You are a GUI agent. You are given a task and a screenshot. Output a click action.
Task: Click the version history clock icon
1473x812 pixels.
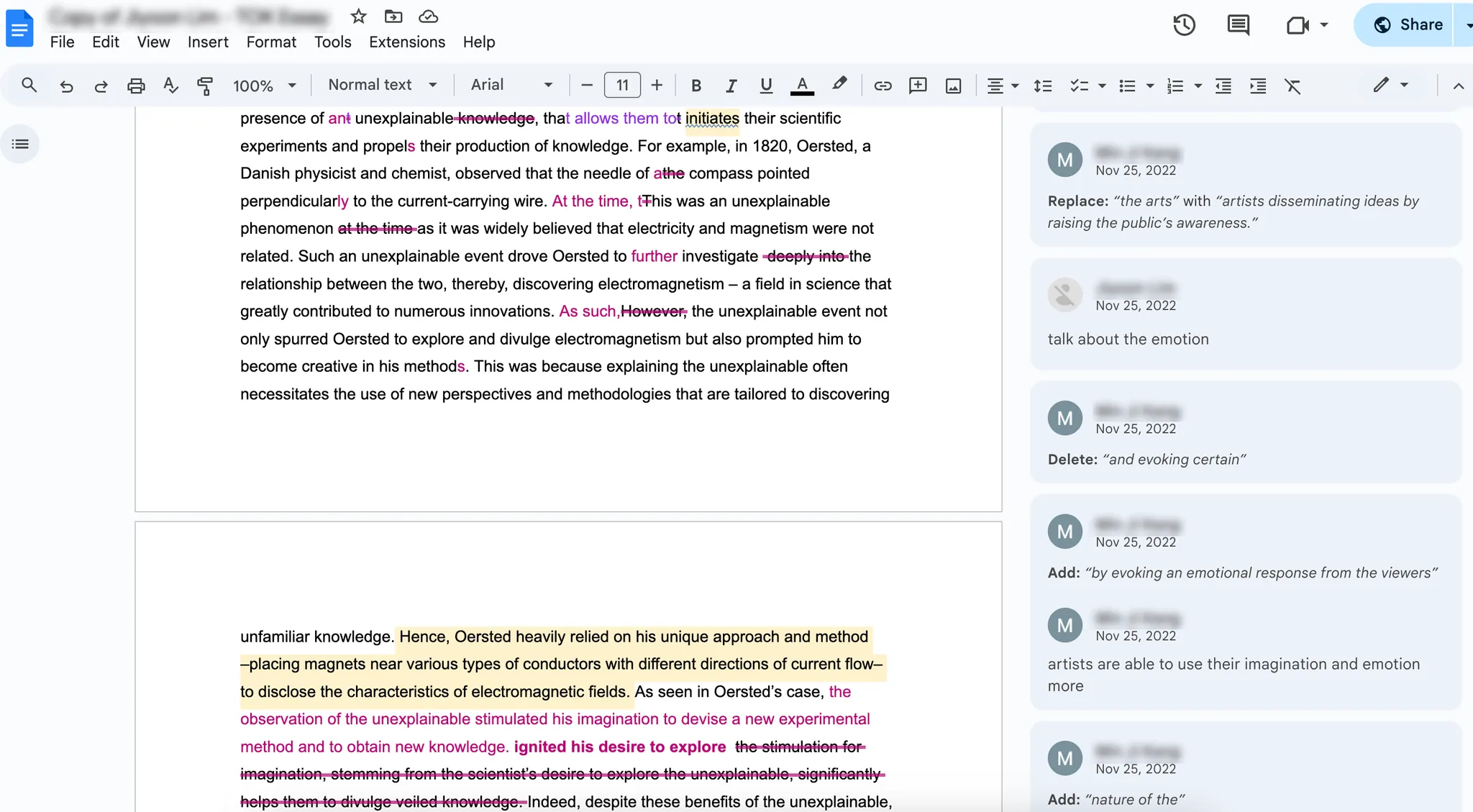(x=1184, y=25)
